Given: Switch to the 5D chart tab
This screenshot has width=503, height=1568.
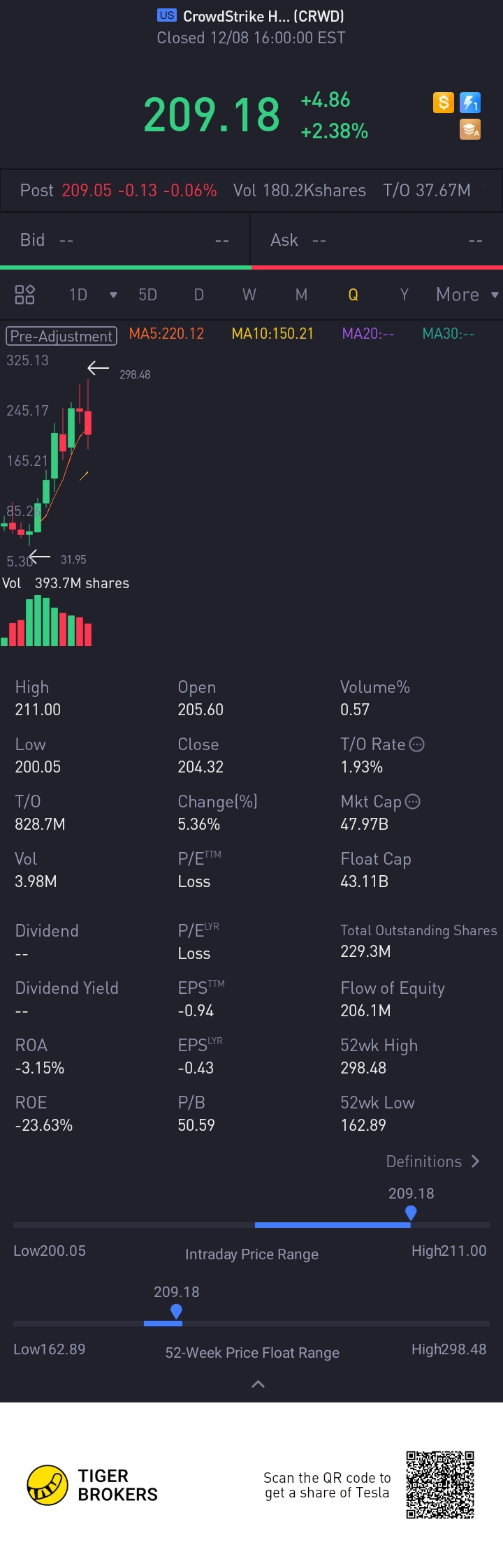Looking at the screenshot, I should coord(147,295).
